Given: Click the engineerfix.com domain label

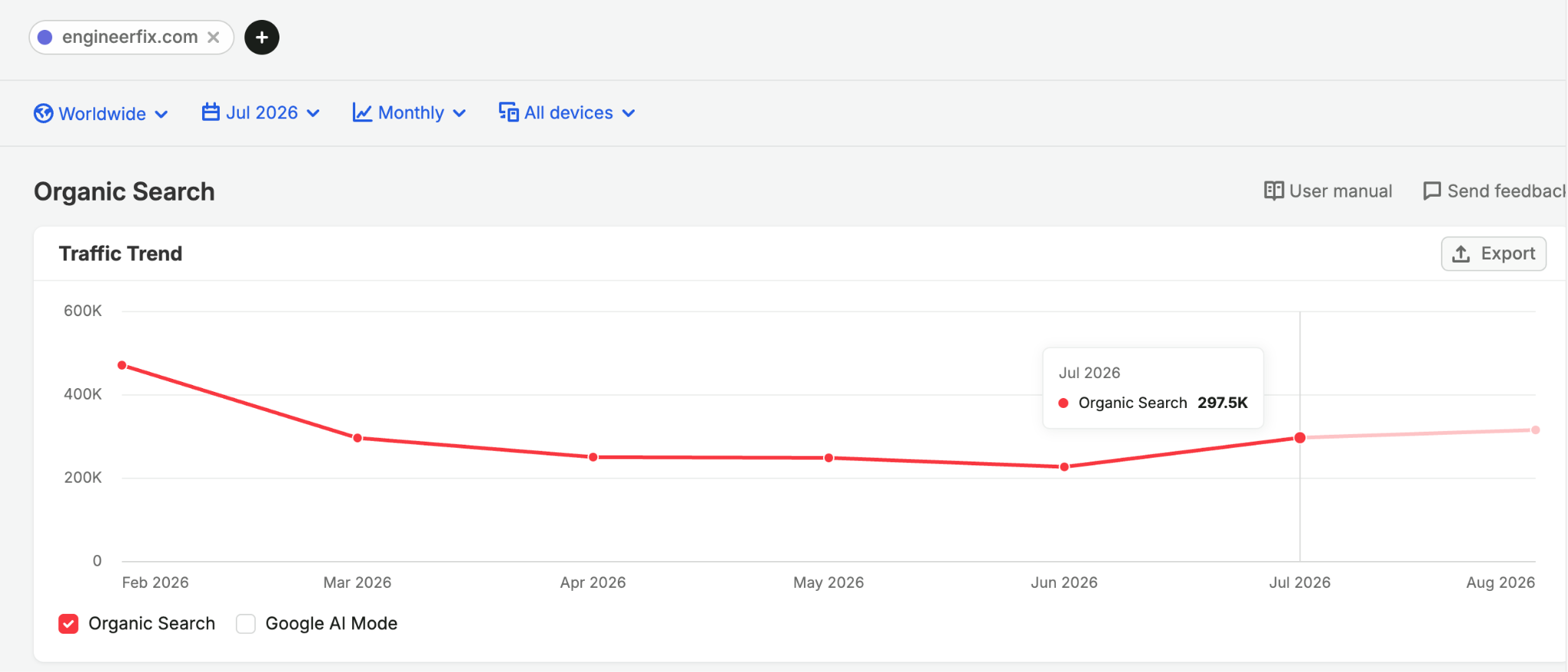Looking at the screenshot, I should [x=130, y=37].
